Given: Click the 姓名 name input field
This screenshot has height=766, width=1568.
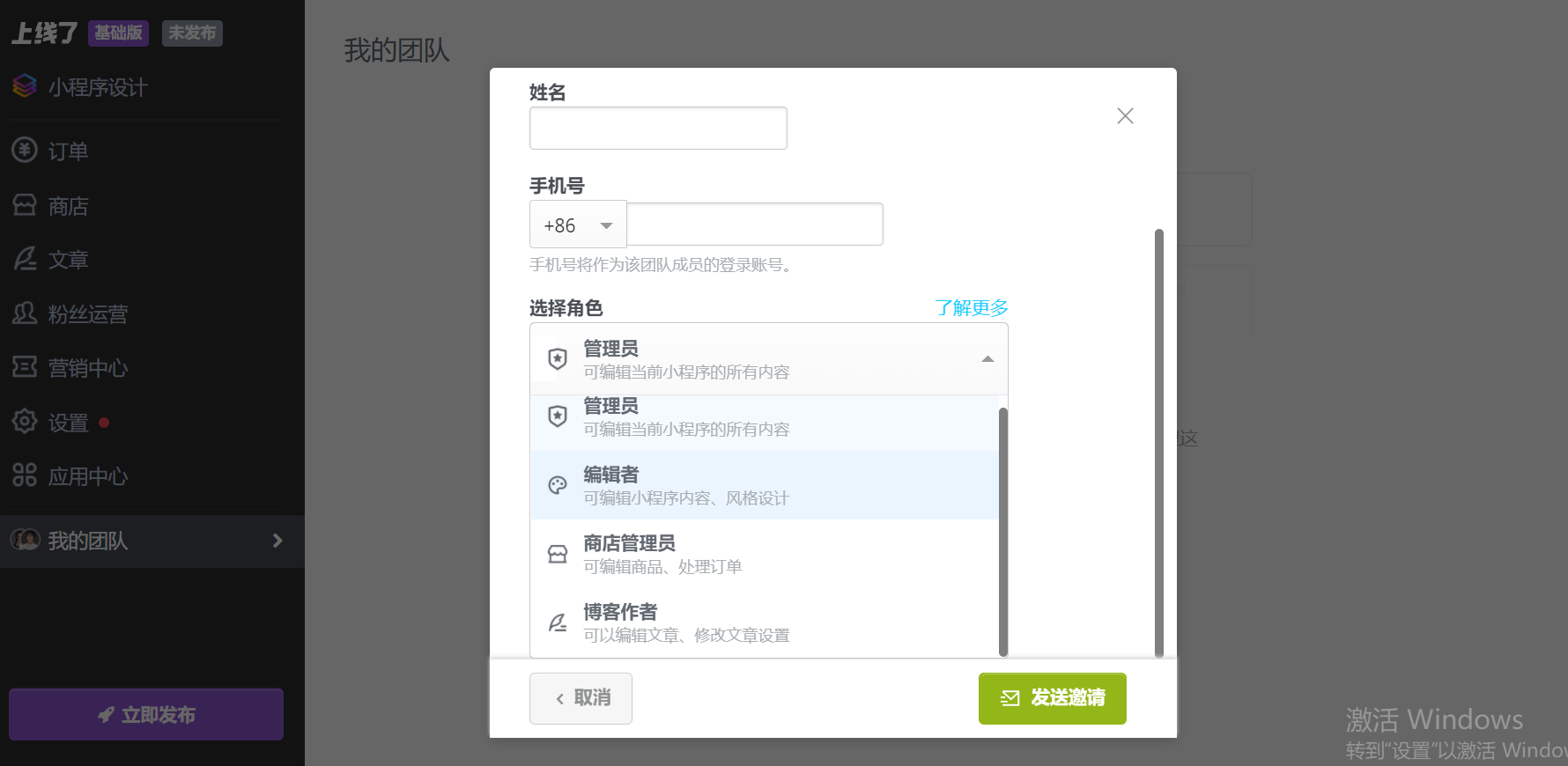Looking at the screenshot, I should [x=658, y=129].
